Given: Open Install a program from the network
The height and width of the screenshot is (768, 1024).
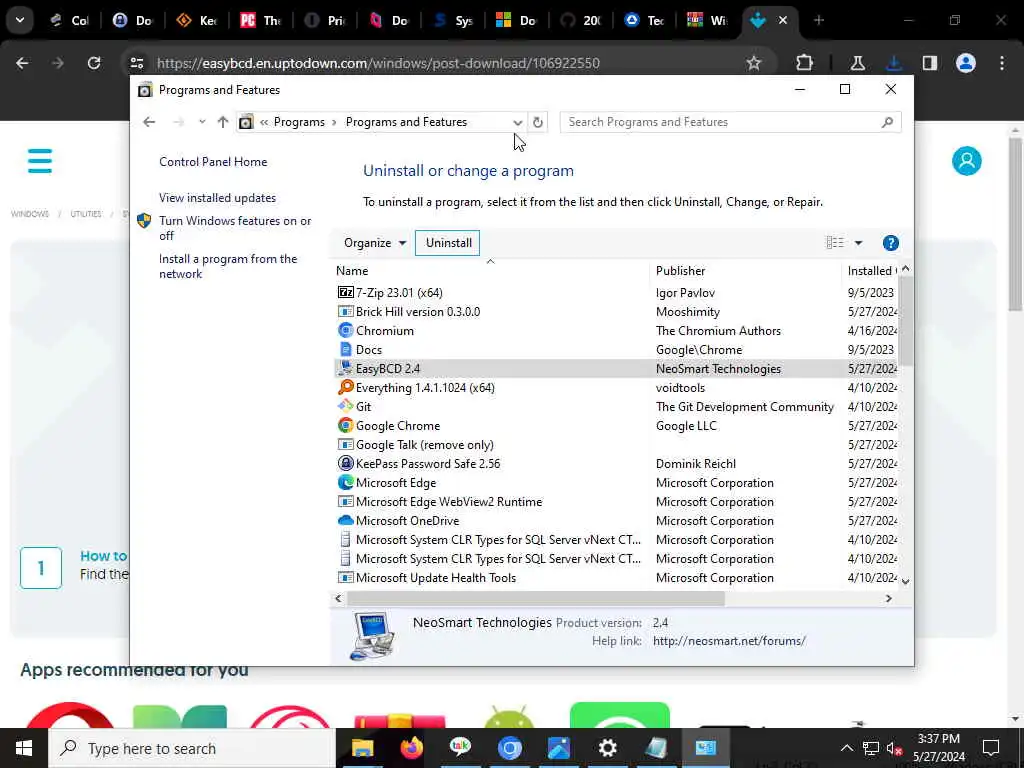Looking at the screenshot, I should (228, 266).
